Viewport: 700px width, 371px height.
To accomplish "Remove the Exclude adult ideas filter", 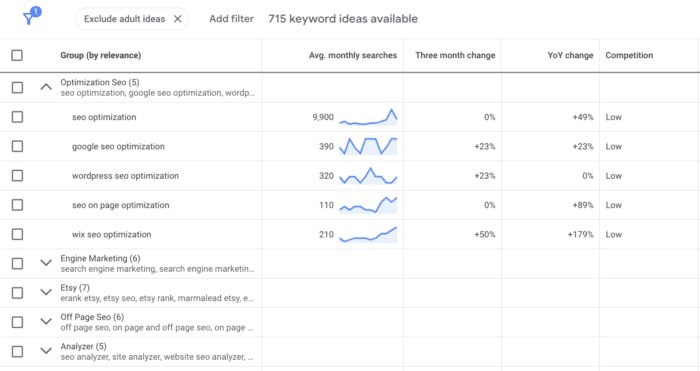I will coord(178,19).
